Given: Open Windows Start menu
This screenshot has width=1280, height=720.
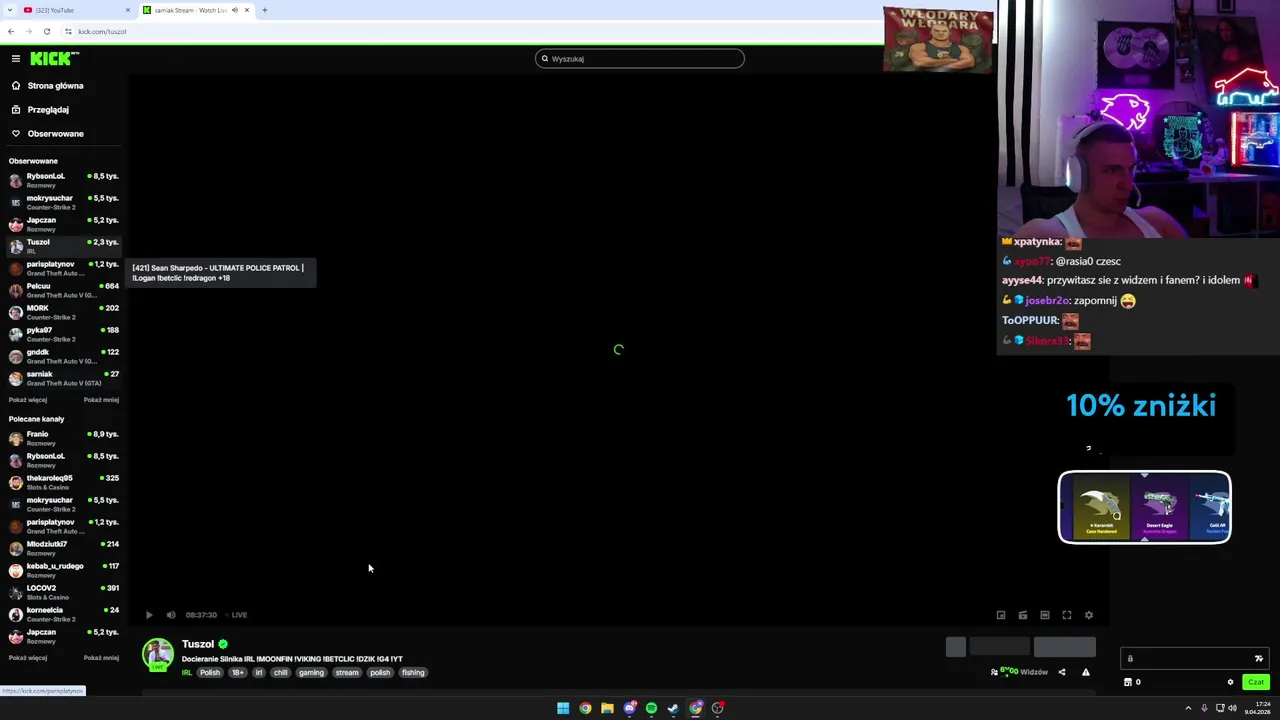Looking at the screenshot, I should (563, 708).
